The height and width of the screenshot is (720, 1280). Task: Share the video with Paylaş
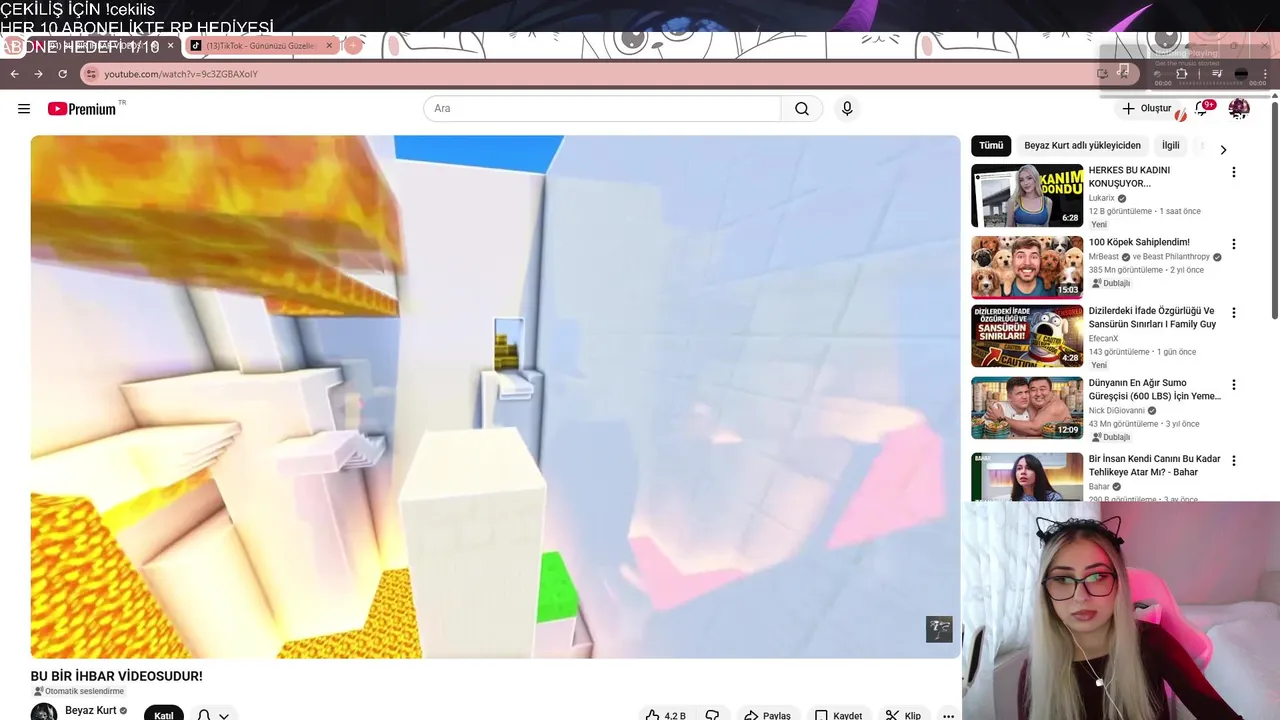(767, 715)
